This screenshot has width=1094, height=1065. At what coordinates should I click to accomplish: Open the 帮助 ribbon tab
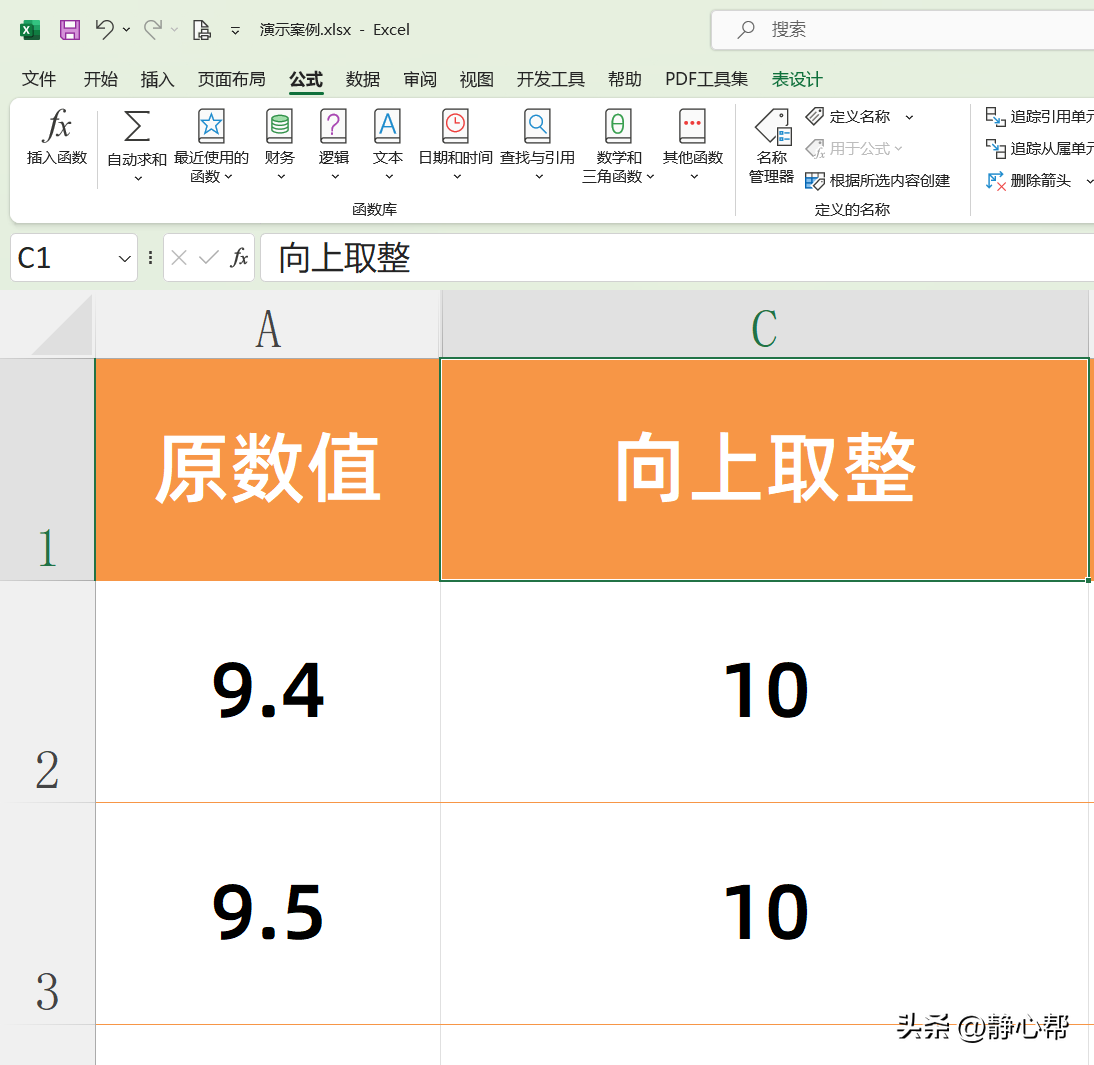(x=624, y=79)
